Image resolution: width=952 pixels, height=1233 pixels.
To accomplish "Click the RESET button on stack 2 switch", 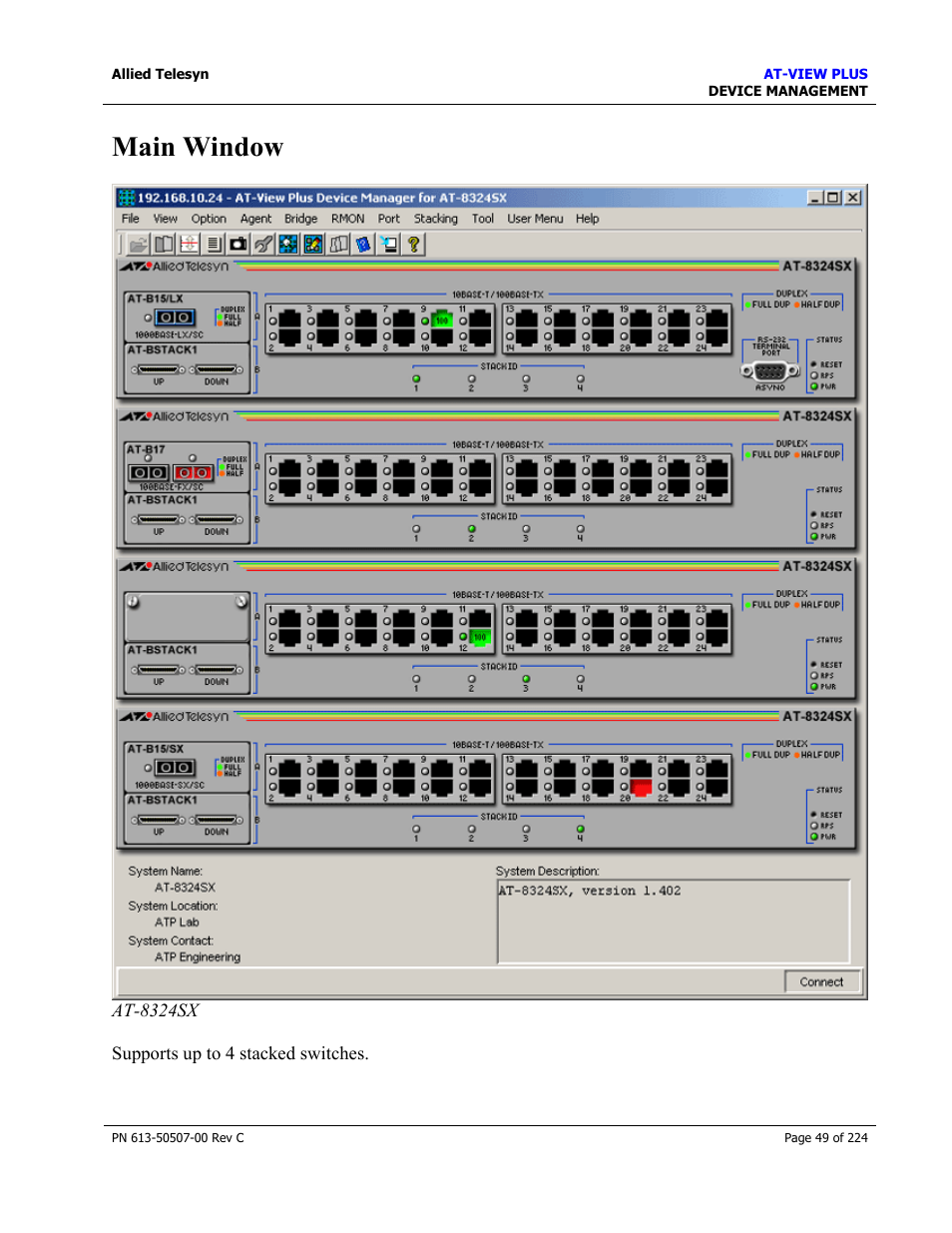I will coord(814,514).
